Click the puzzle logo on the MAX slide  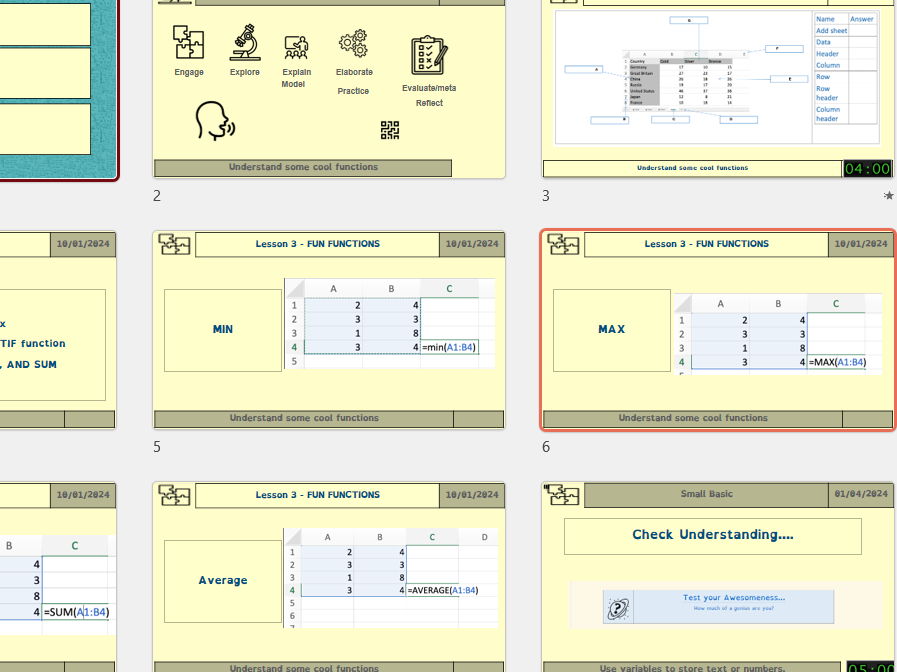pyautogui.click(x=563, y=244)
